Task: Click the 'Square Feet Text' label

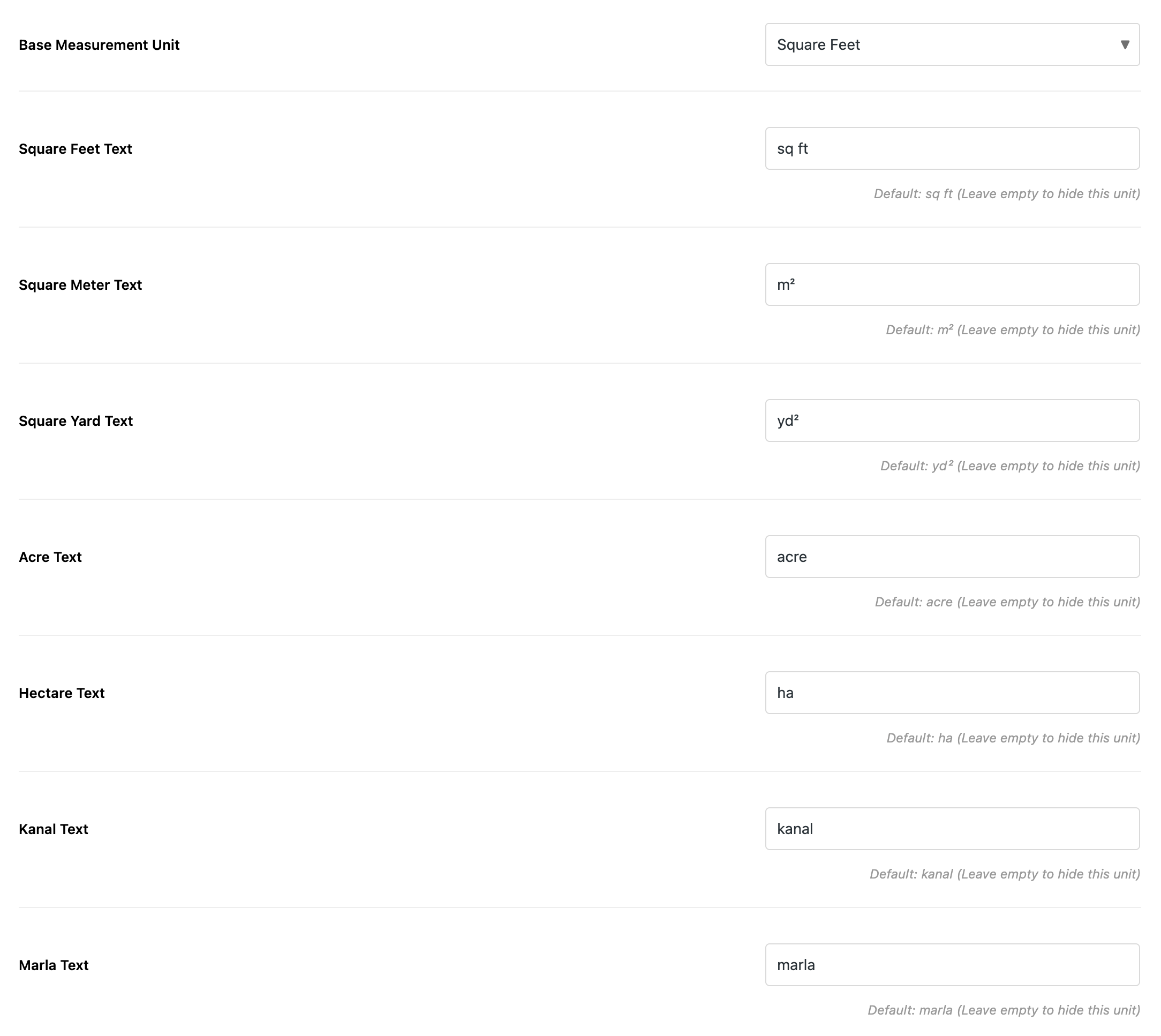Action: [x=75, y=149]
